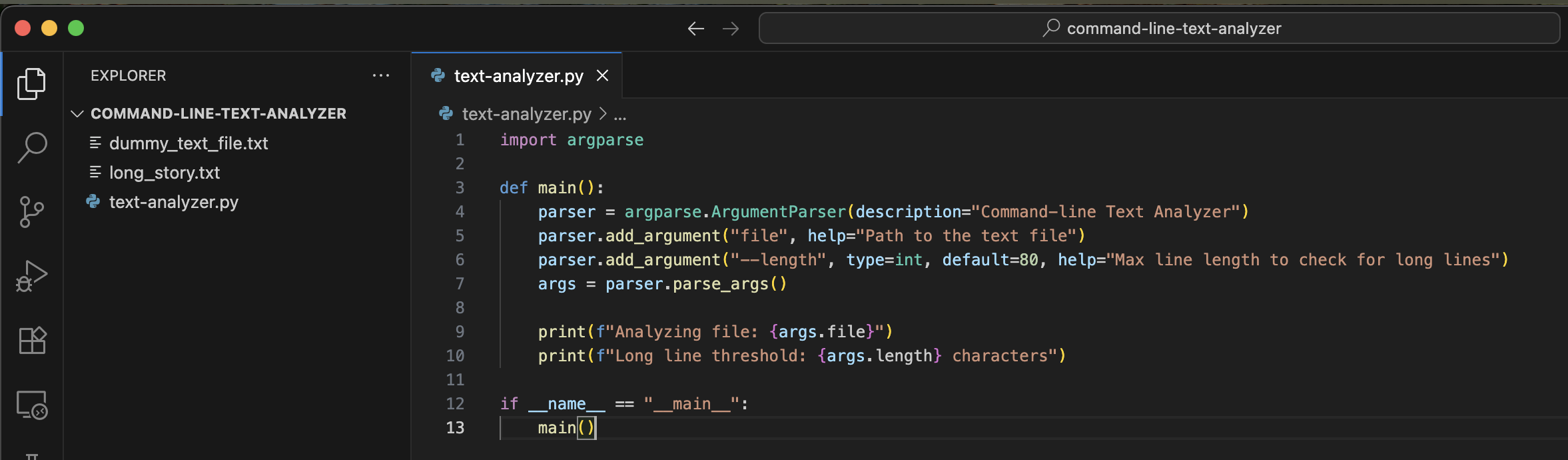Image resolution: width=1568 pixels, height=460 pixels.
Task: Select text-analyzer.py in the file tree
Action: [174, 202]
